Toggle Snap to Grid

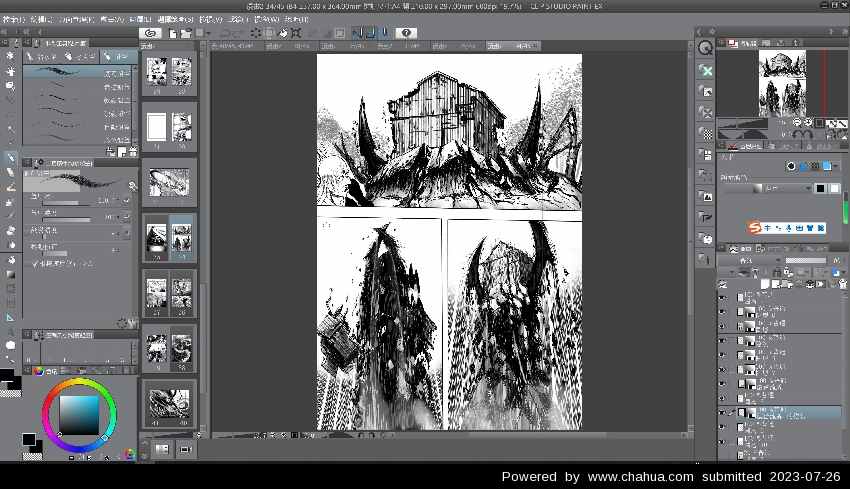(384, 33)
